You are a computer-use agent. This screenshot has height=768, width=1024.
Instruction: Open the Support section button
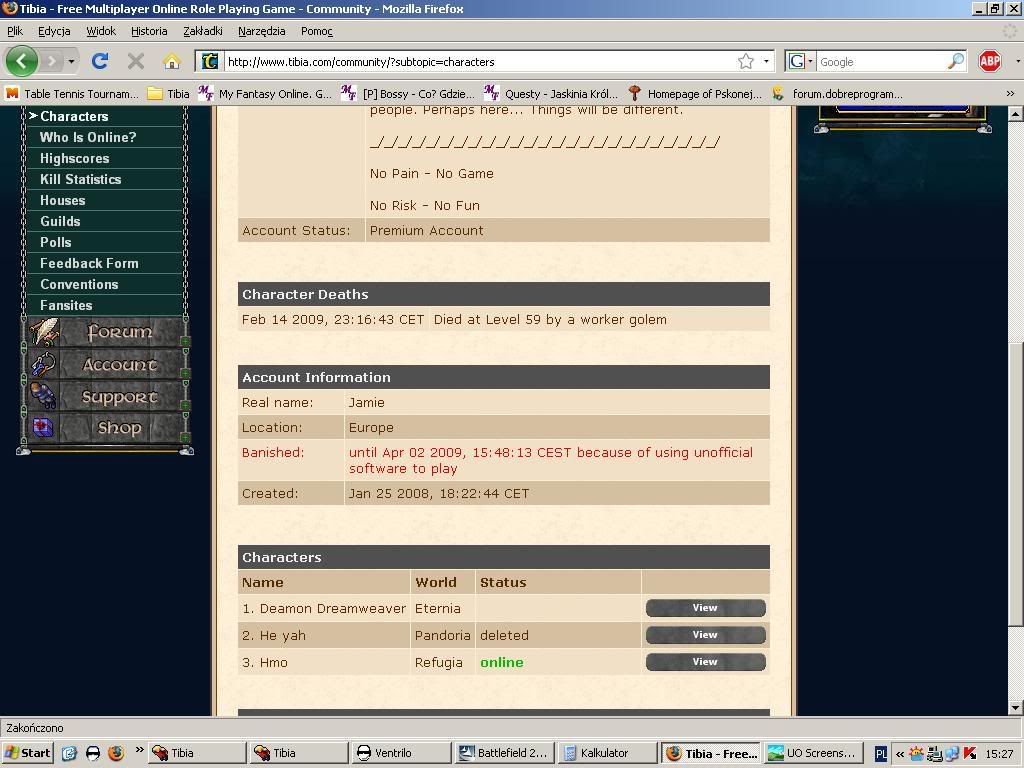[106, 396]
